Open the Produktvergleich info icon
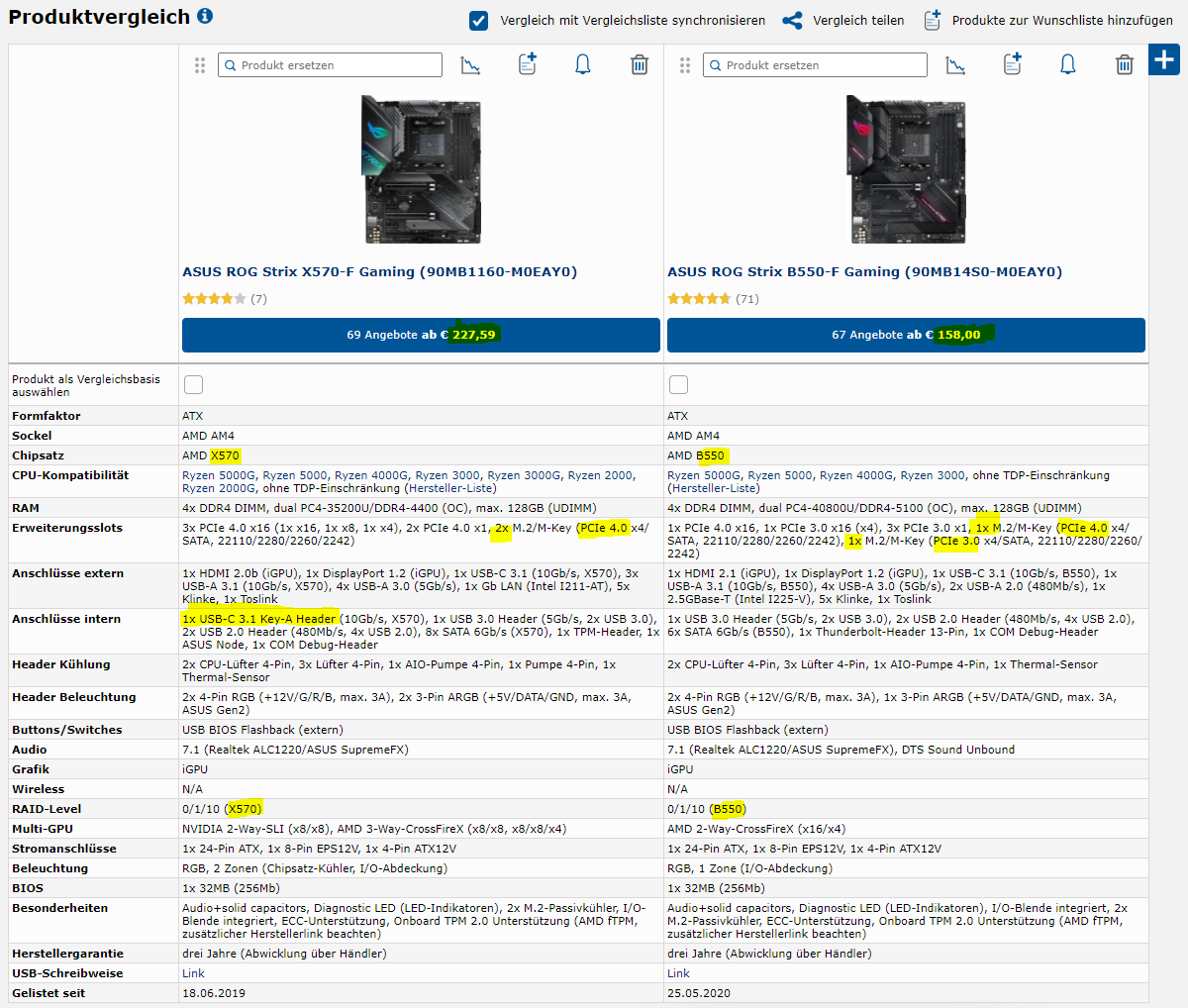 click(205, 16)
